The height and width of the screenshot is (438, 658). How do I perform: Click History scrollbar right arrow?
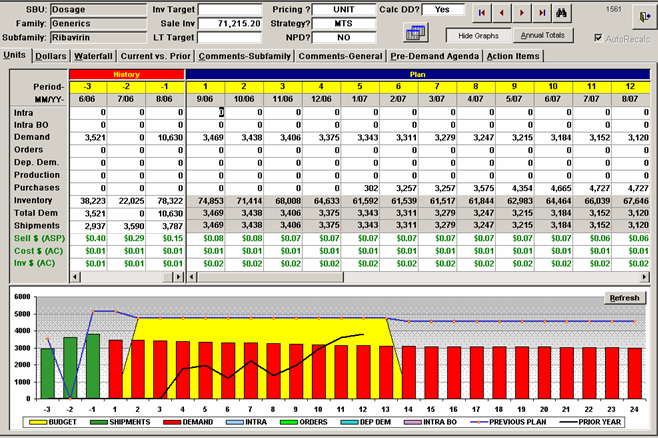pos(178,277)
